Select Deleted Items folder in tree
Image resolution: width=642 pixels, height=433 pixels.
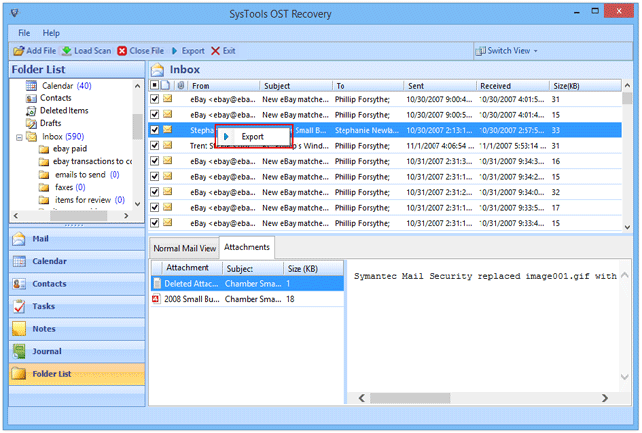point(57,111)
